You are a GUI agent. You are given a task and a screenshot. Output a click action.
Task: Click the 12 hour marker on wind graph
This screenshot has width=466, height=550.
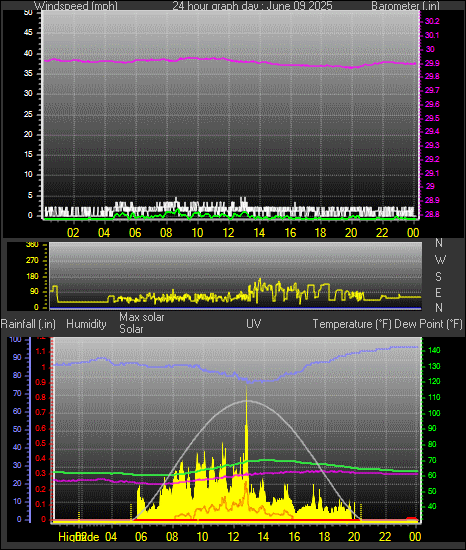pos(228,233)
